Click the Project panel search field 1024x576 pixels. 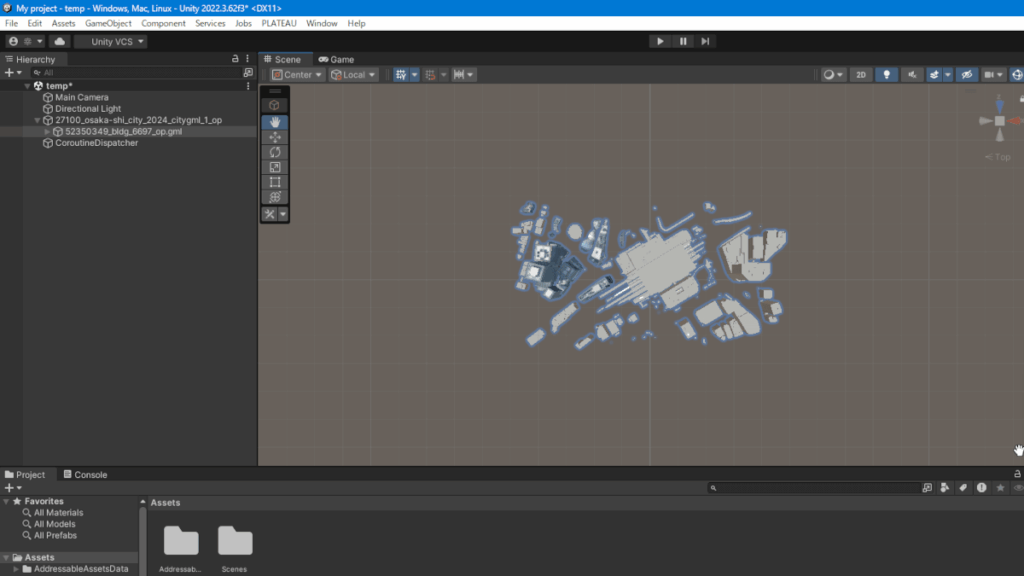click(x=817, y=488)
